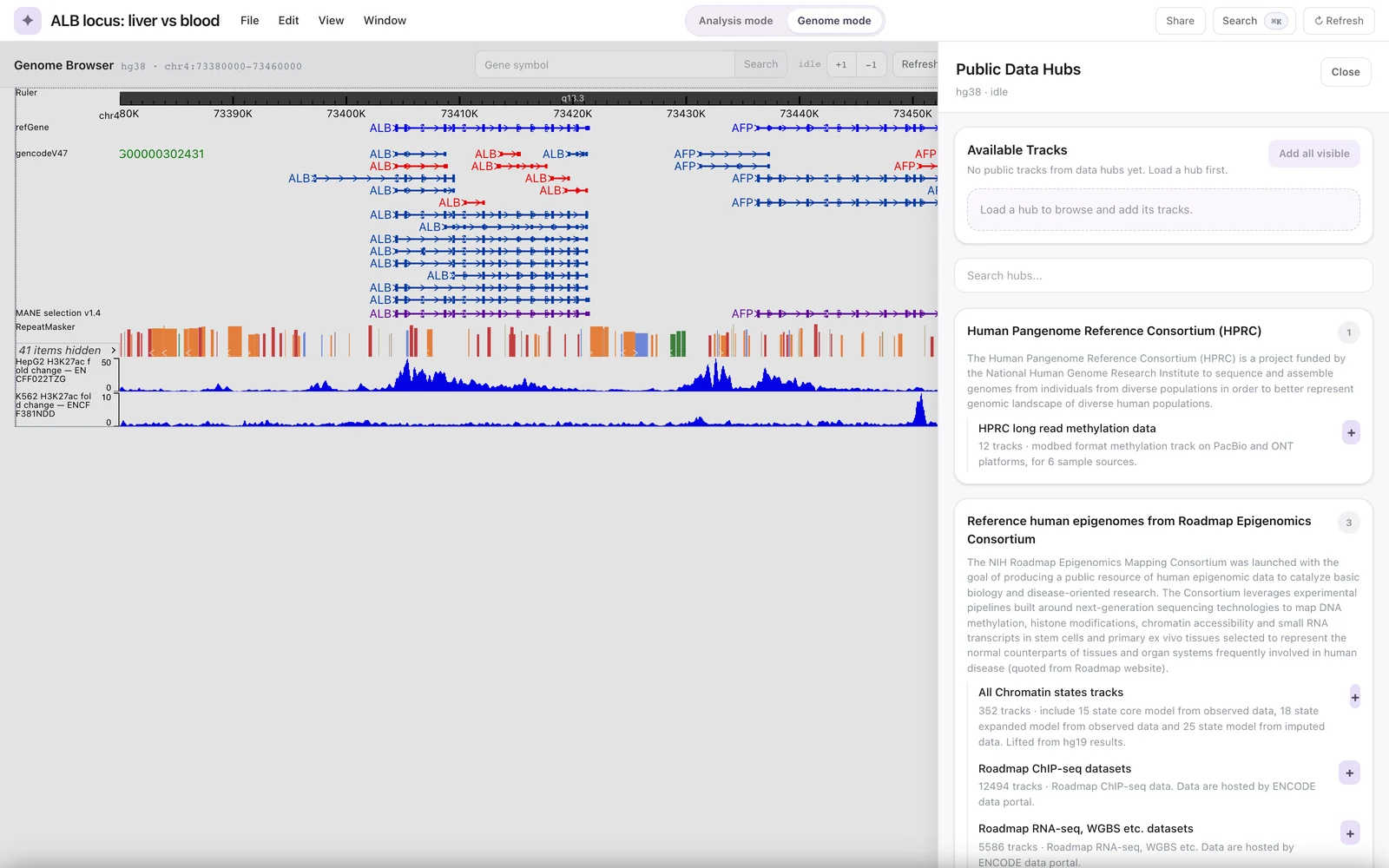Click the chr4:73380000-73460000 region text
1389x868 pixels.
coord(233,66)
